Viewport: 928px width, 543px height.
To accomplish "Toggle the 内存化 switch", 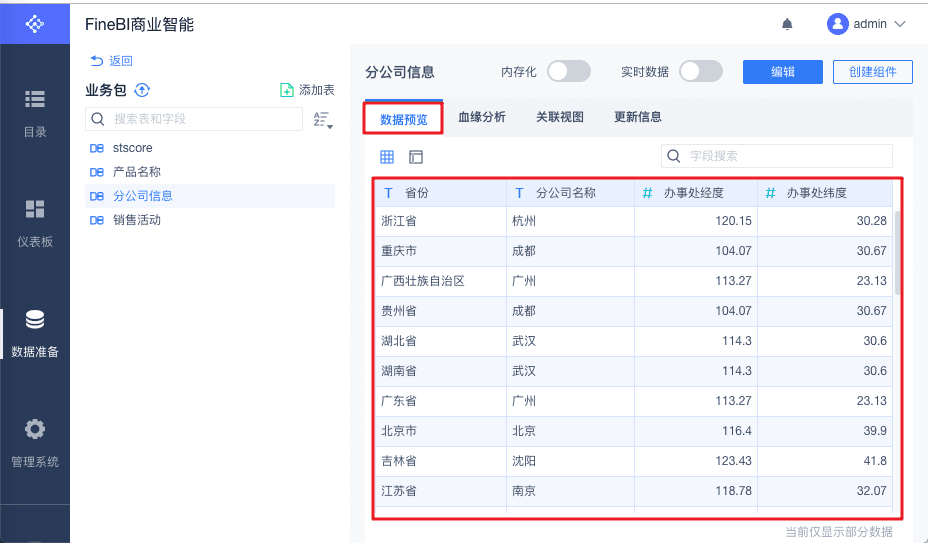I will tap(569, 71).
